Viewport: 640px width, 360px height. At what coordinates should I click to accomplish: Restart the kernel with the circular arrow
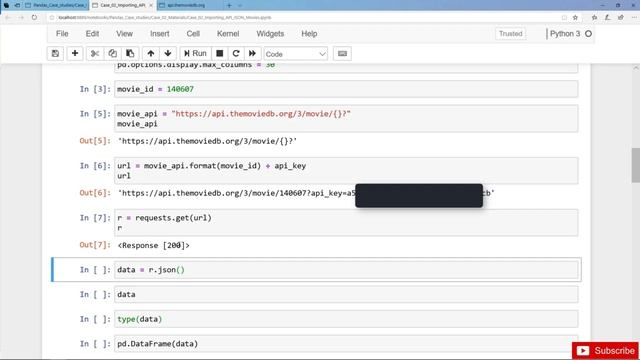tap(236, 53)
